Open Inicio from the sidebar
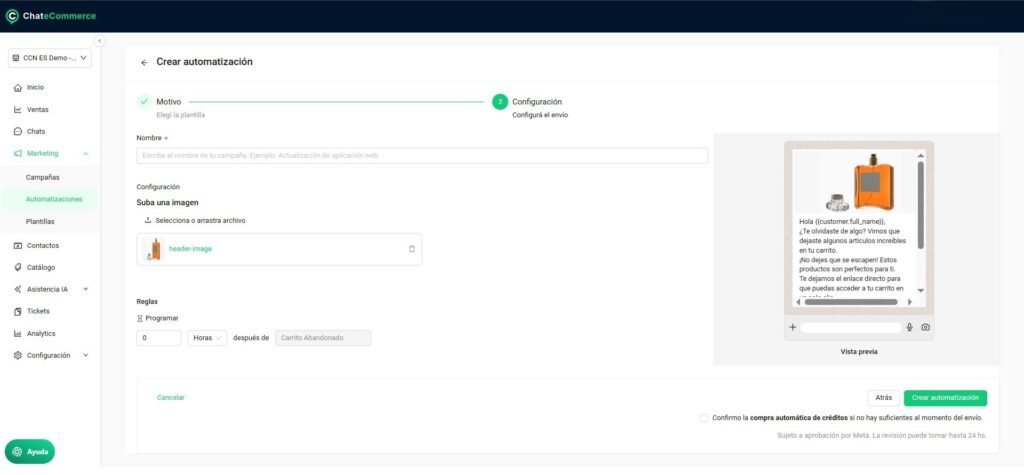1024x475 pixels. click(35, 88)
